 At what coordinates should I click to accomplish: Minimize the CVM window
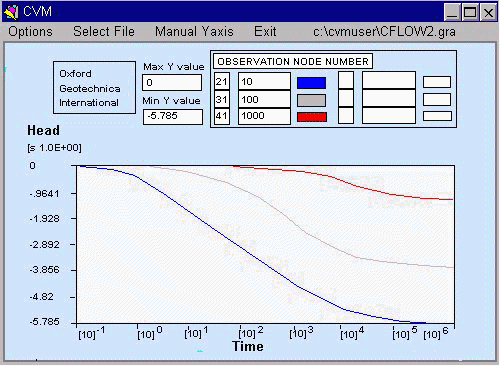click(452, 13)
